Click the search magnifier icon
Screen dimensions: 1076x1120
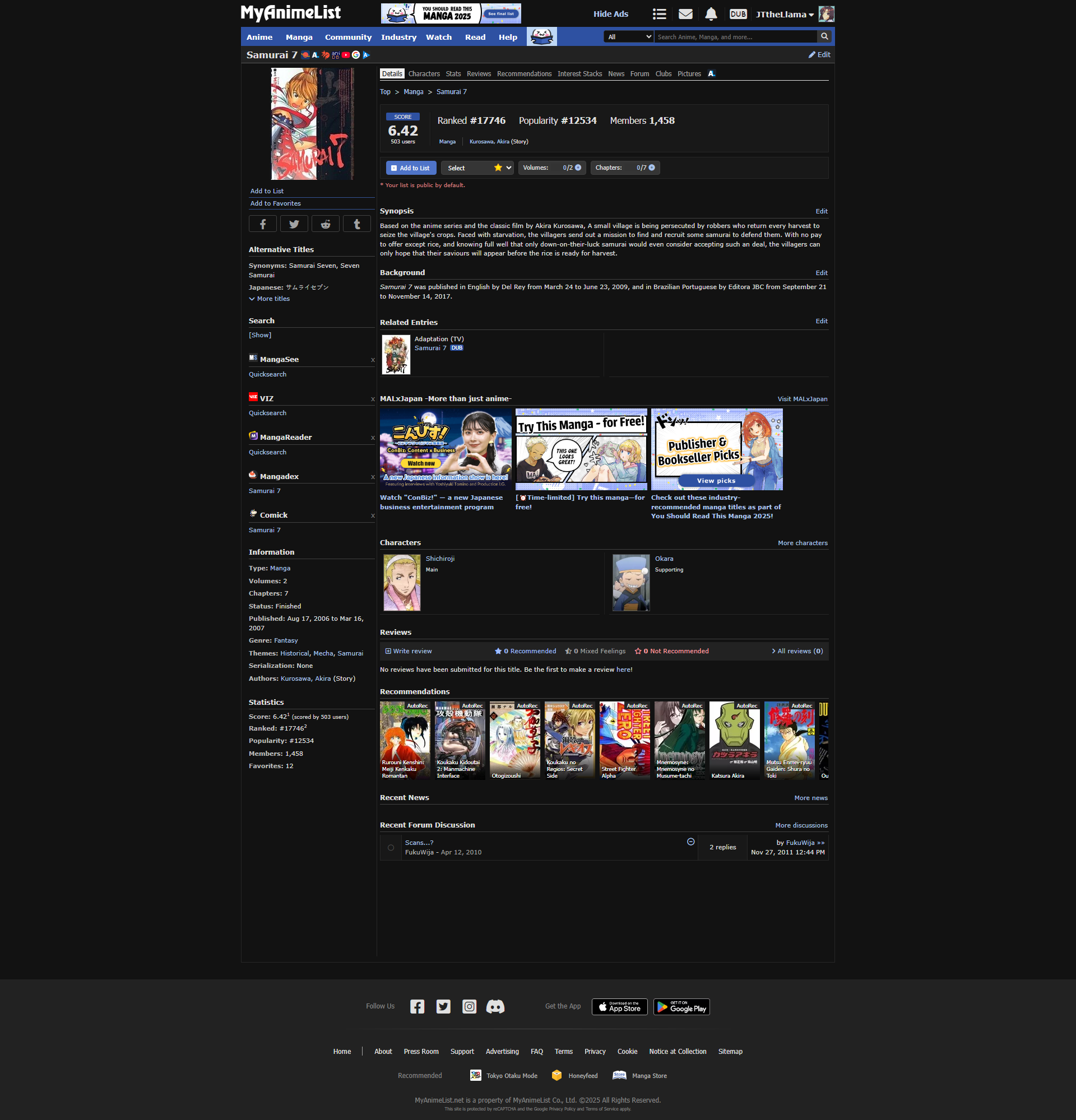[x=824, y=36]
